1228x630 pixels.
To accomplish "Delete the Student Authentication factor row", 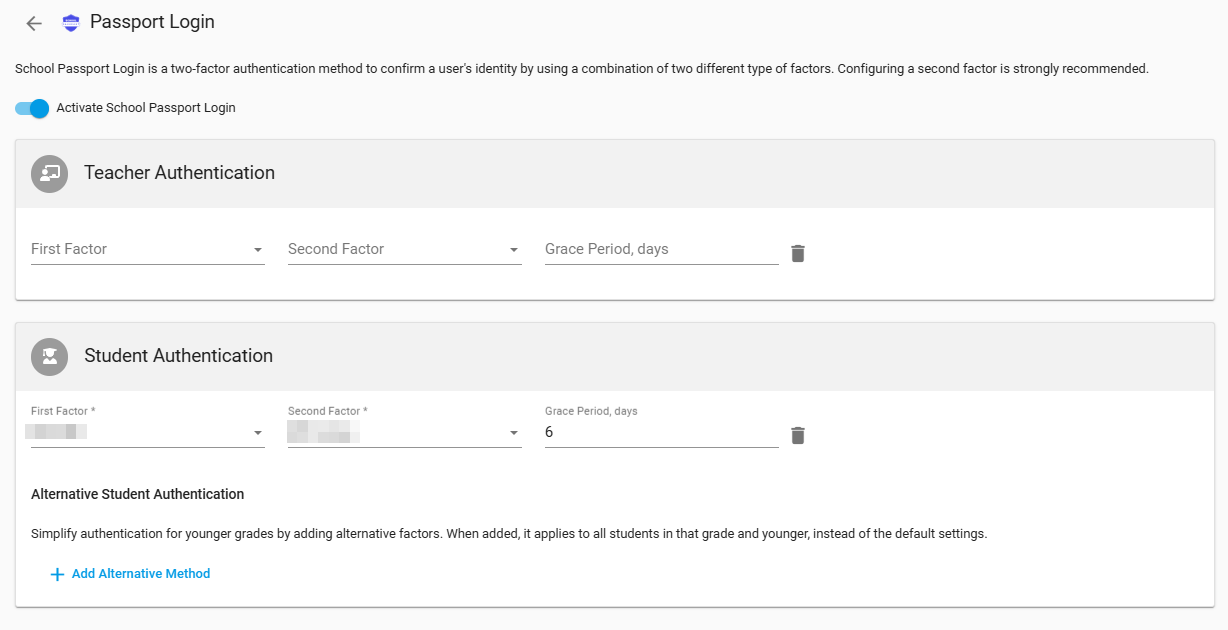I will click(x=797, y=435).
